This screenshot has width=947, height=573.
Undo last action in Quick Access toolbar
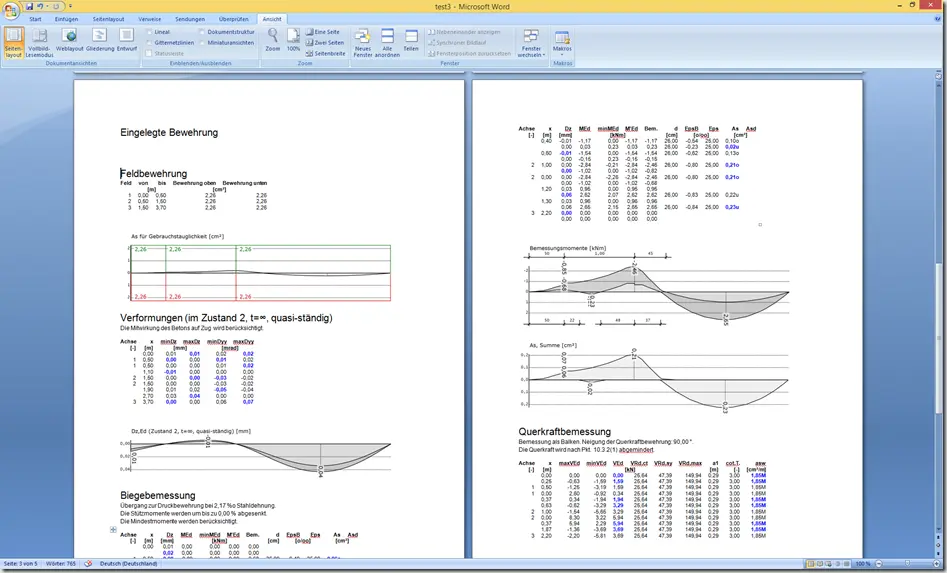tap(40, 6)
